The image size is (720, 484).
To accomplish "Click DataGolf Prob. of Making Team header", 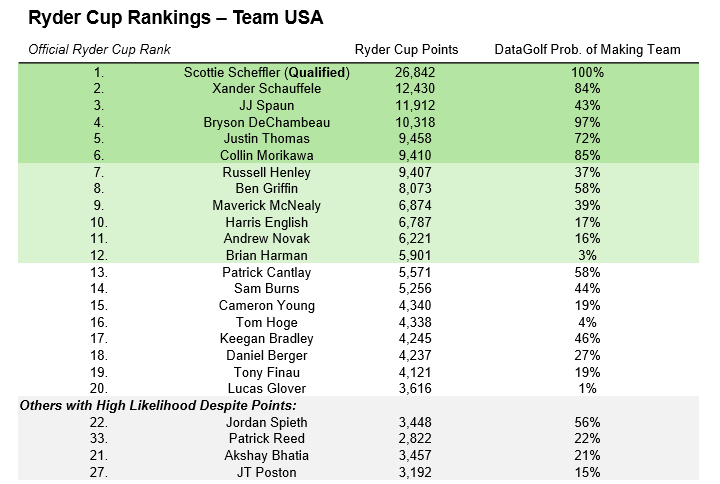I will (587, 50).
